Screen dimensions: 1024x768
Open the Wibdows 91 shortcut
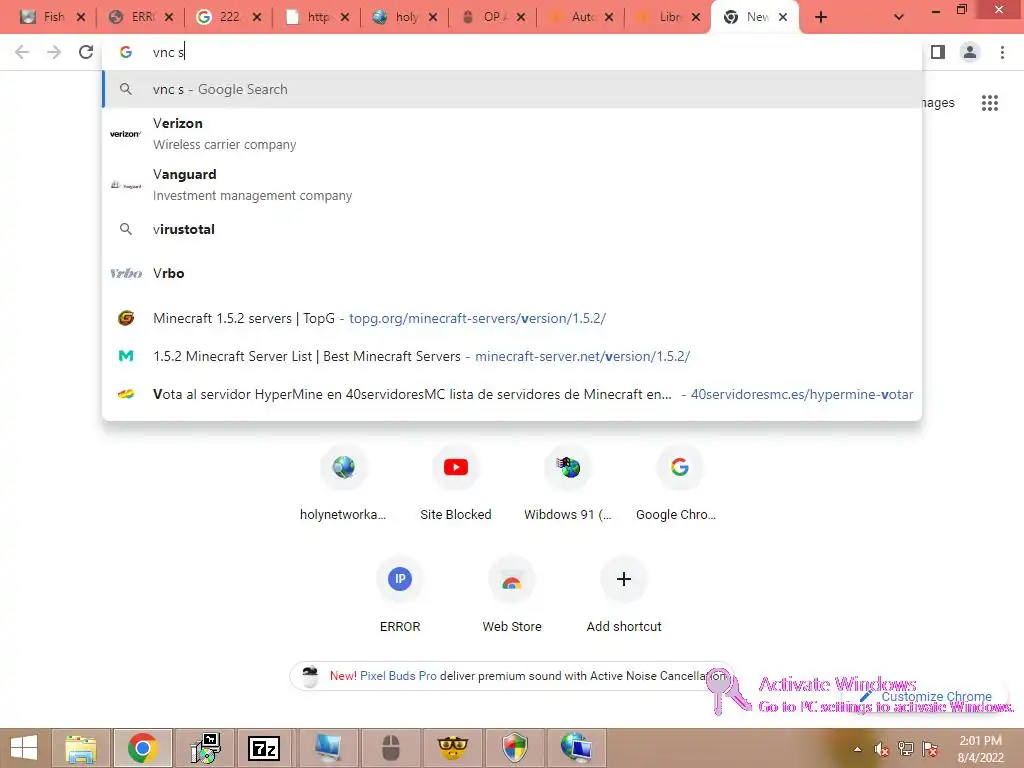point(568,485)
